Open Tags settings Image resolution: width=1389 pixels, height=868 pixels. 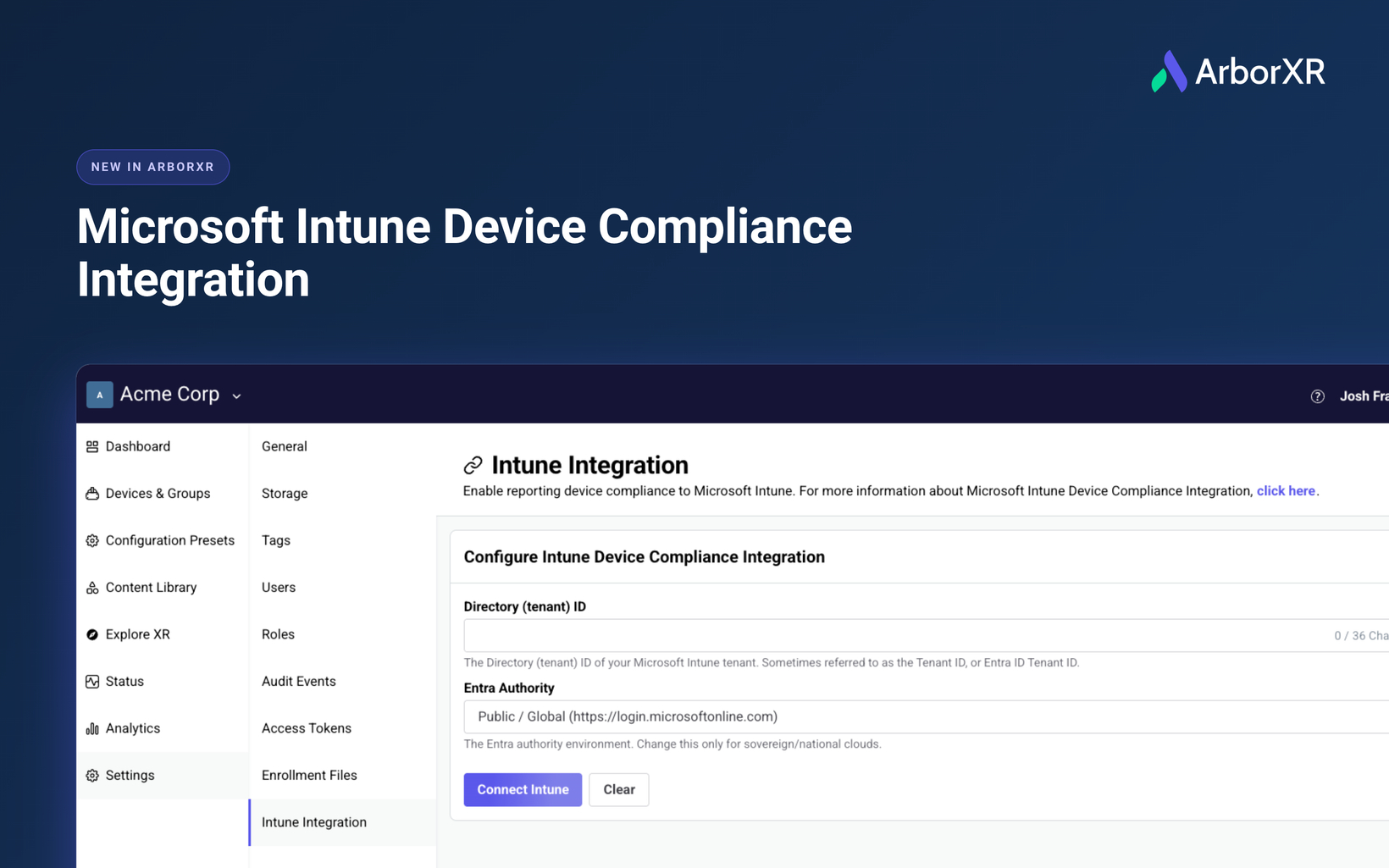[342, 540]
